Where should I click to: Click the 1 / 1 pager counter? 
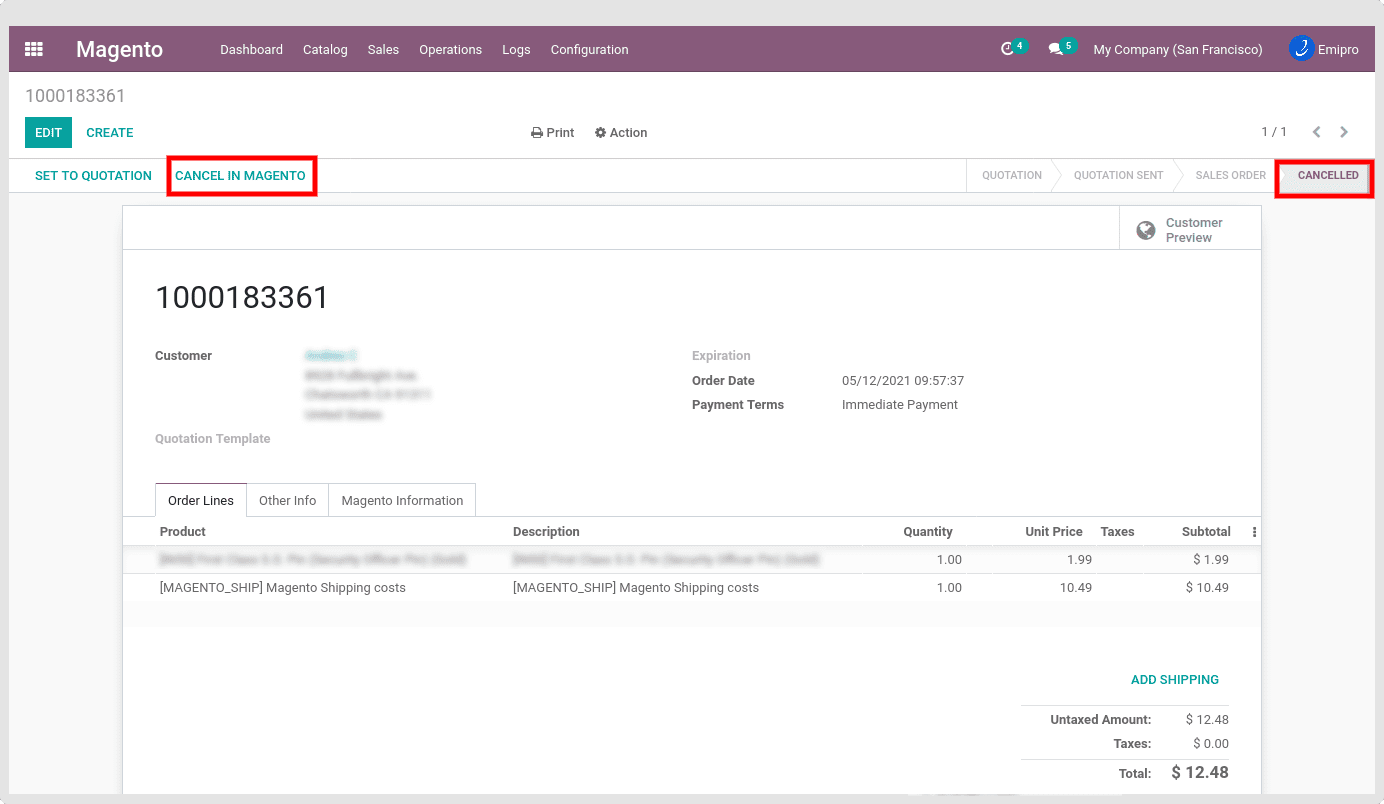click(x=1274, y=132)
